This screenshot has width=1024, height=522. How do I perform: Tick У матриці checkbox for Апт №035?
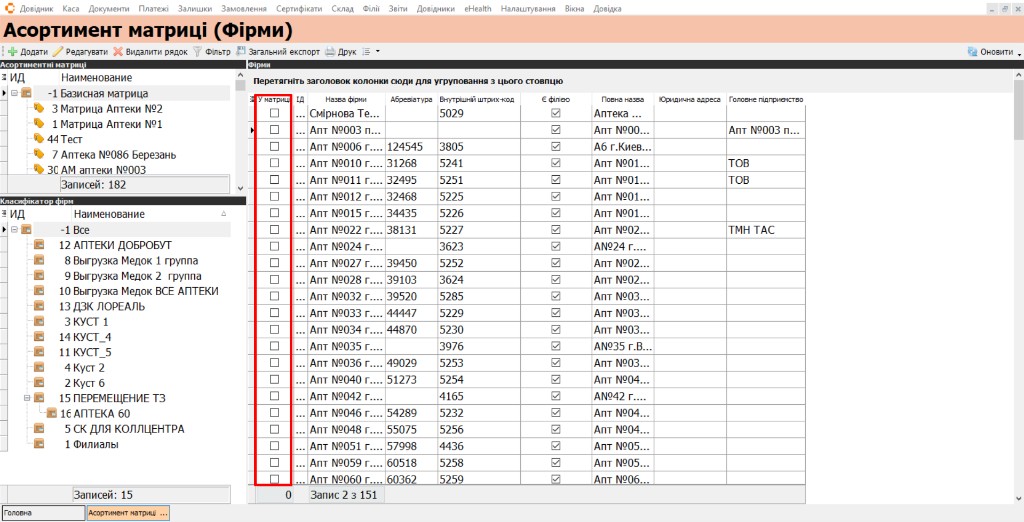click(274, 346)
